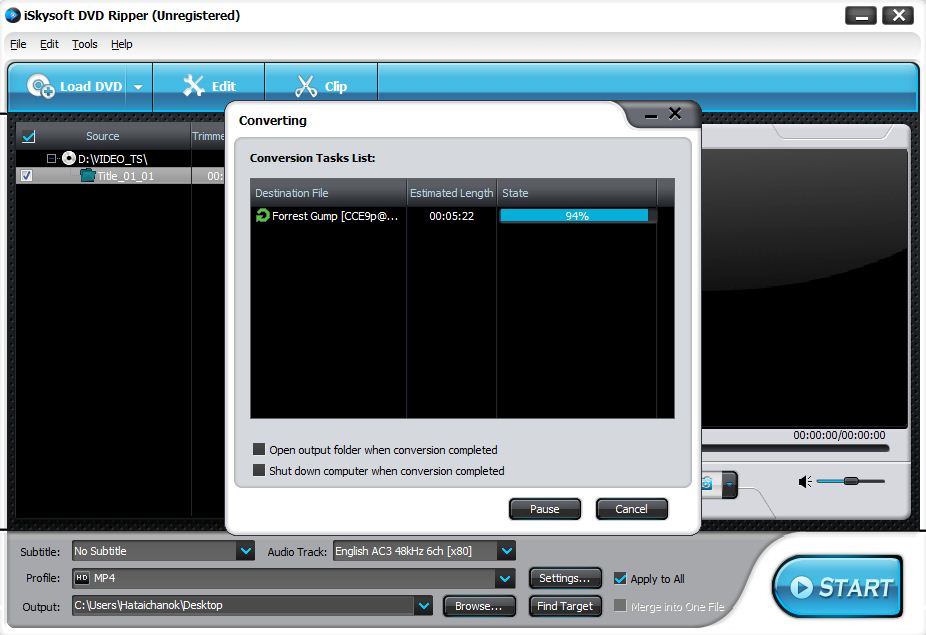
Task: Open the Subtitle dropdown
Action: pyautogui.click(x=246, y=551)
